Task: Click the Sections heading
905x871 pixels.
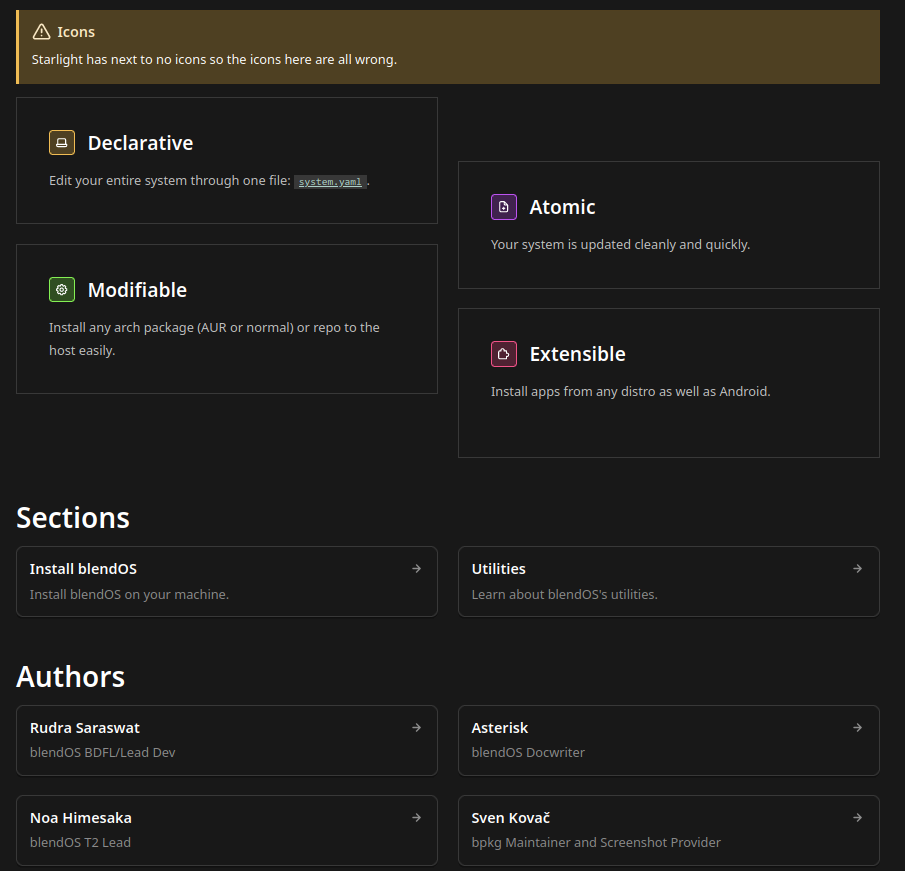Action: click(73, 517)
